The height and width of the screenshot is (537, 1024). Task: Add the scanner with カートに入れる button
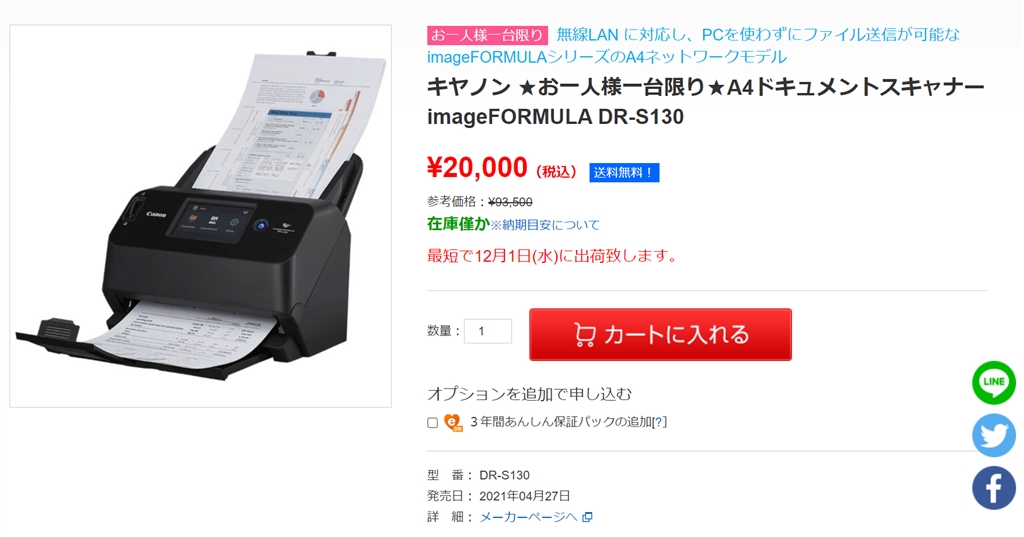click(660, 334)
